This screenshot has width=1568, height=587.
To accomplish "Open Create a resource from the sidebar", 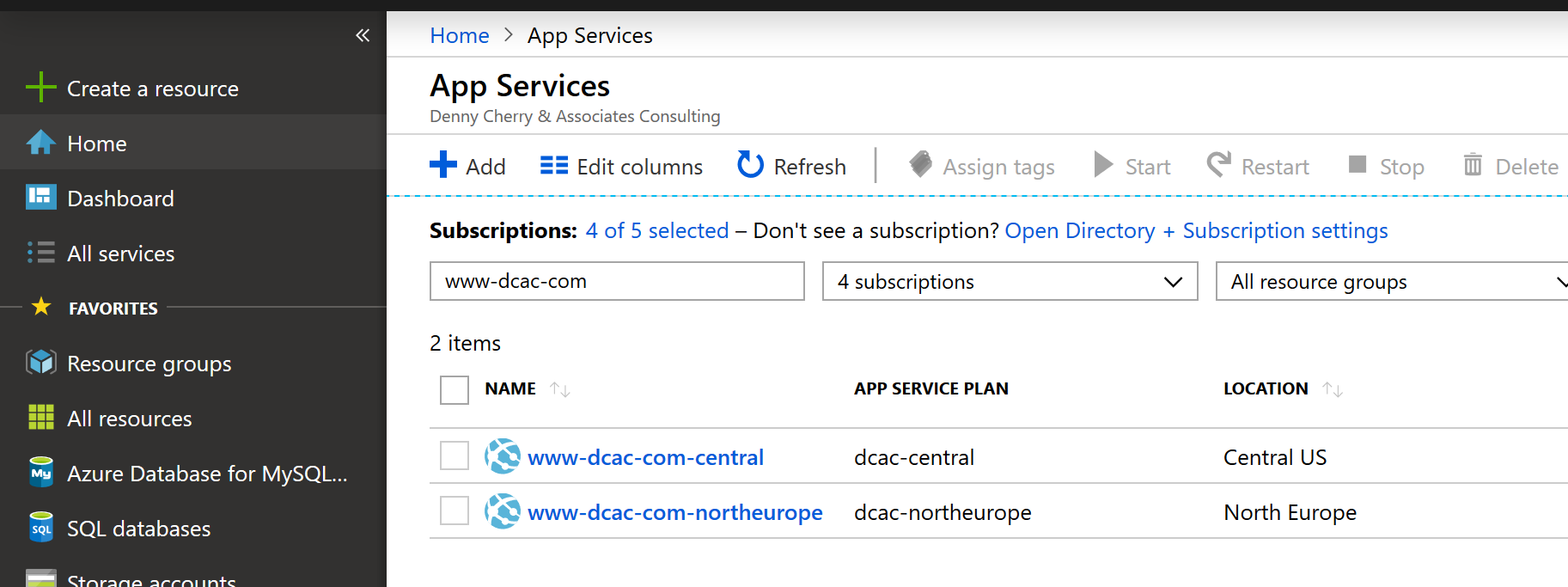I will pos(153,89).
